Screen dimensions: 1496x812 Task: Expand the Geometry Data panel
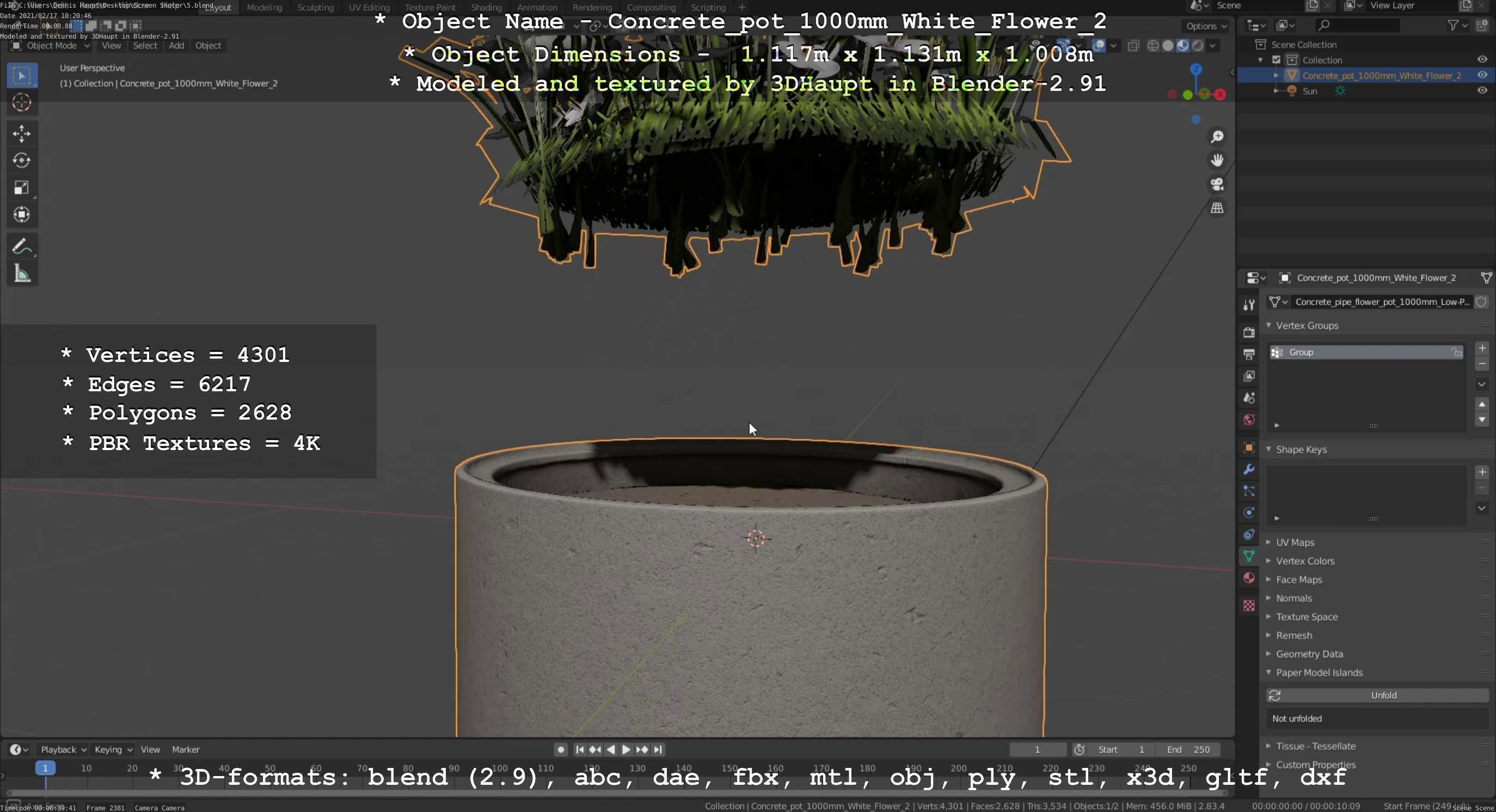click(1269, 654)
